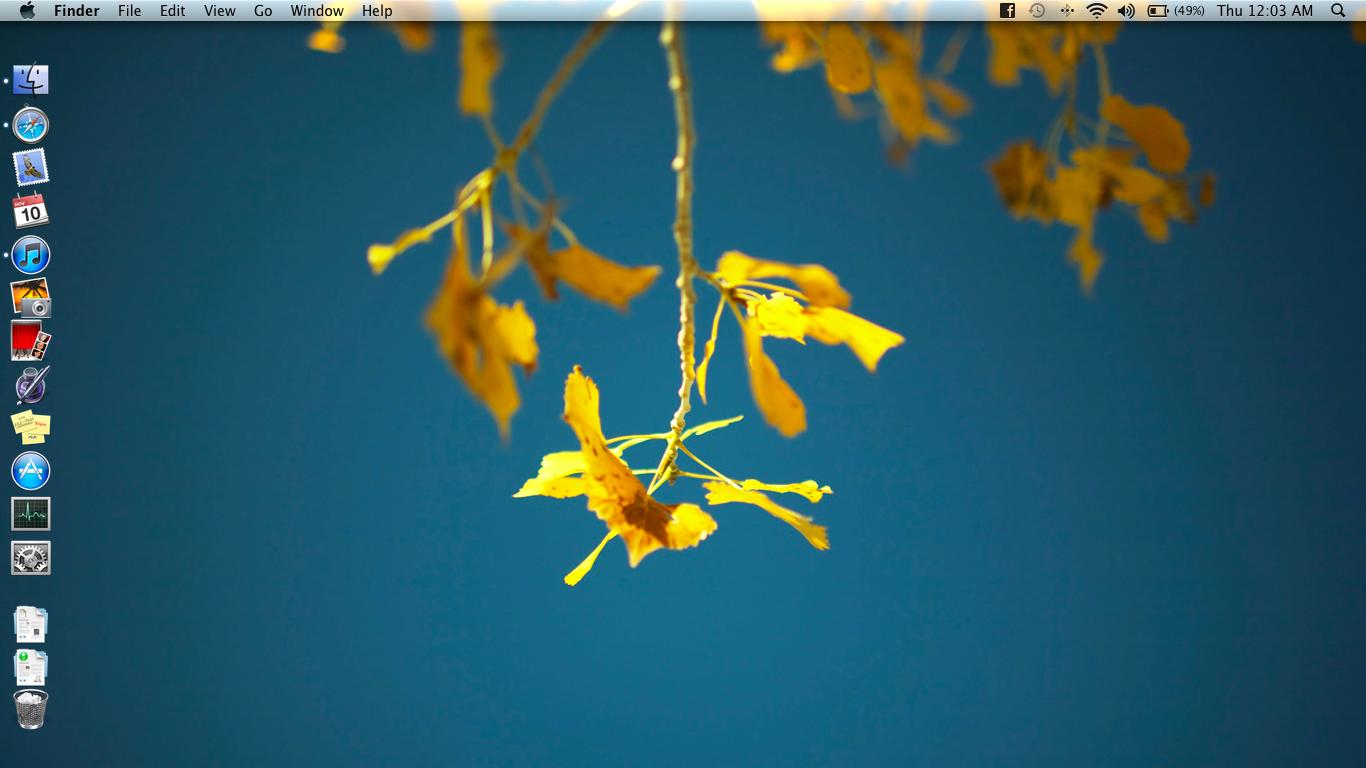Open Spotlight search magnifier
This screenshot has height=768, width=1366.
[x=1339, y=11]
